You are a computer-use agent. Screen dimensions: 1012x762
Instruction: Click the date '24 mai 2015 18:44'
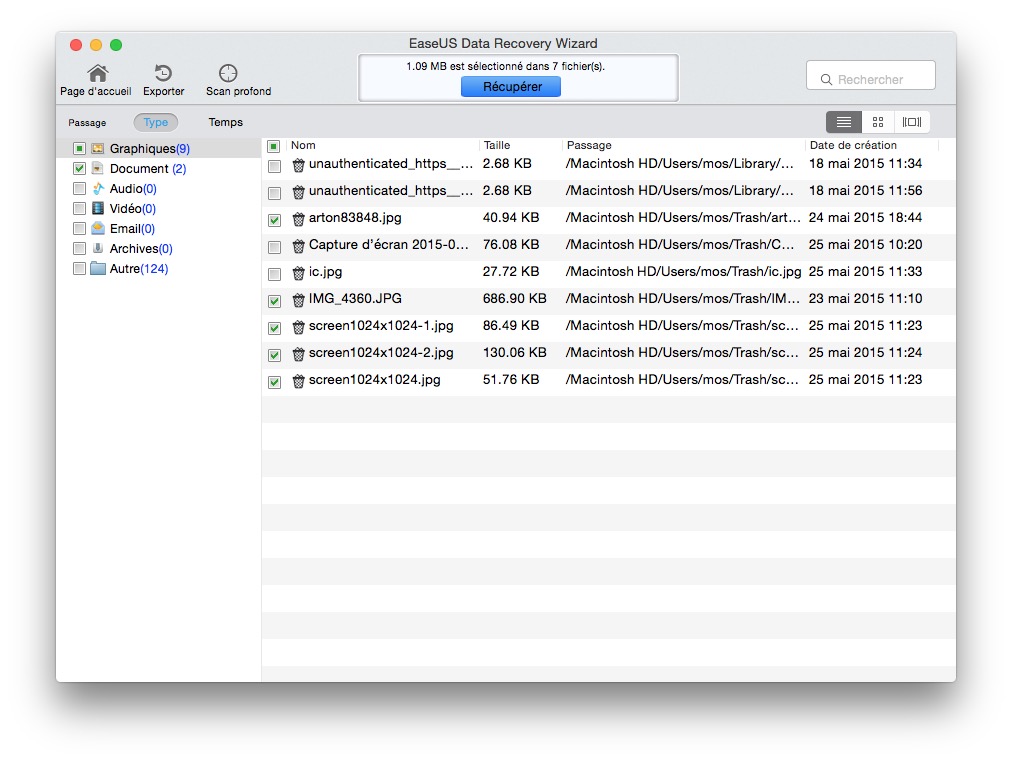click(865, 217)
